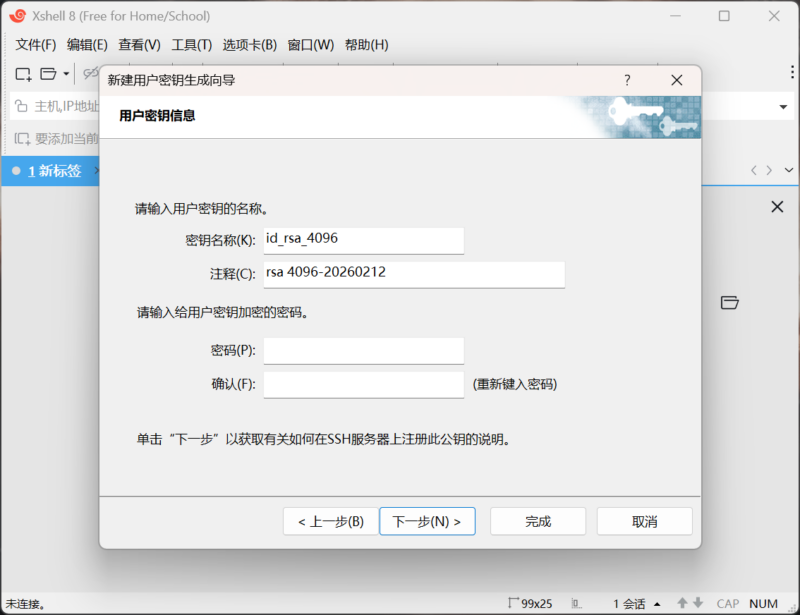Click the close X on the right panel

[777, 207]
